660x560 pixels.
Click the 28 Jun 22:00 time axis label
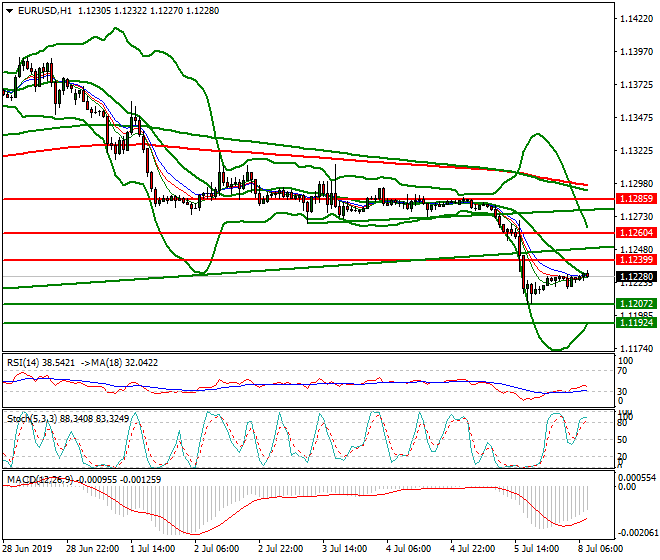93,549
